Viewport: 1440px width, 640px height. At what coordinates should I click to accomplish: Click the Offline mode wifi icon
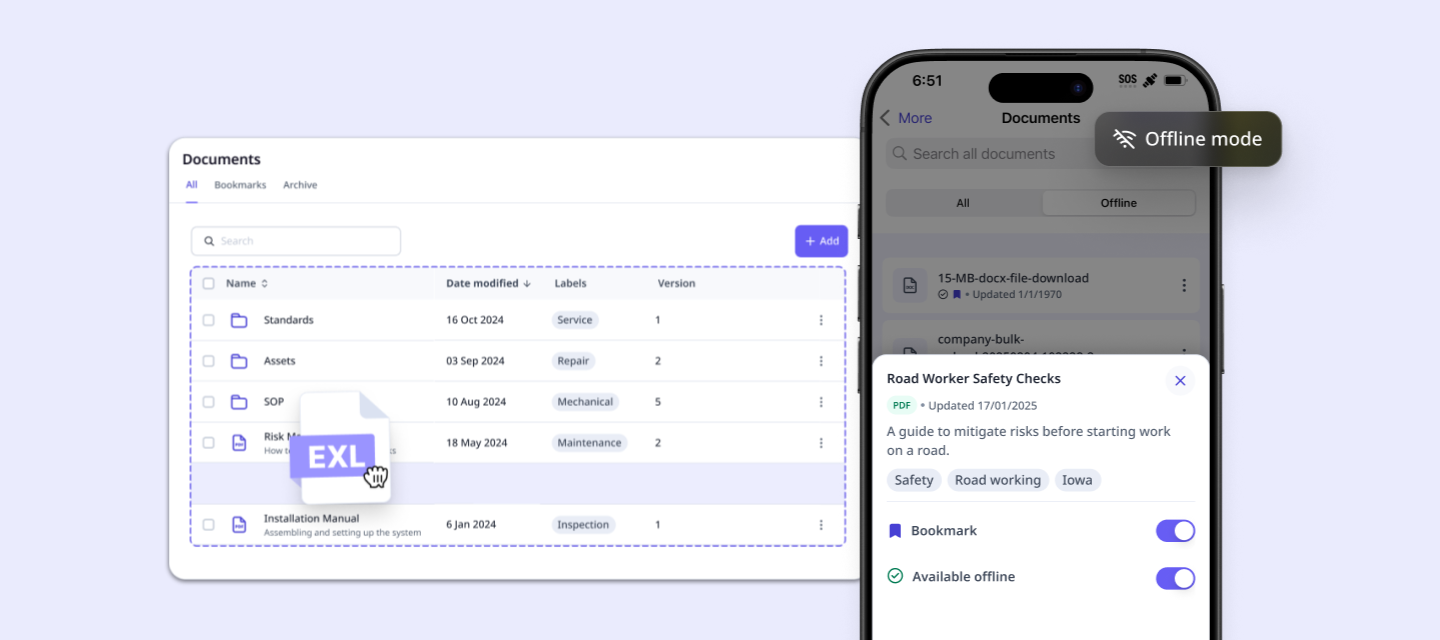pos(1125,139)
